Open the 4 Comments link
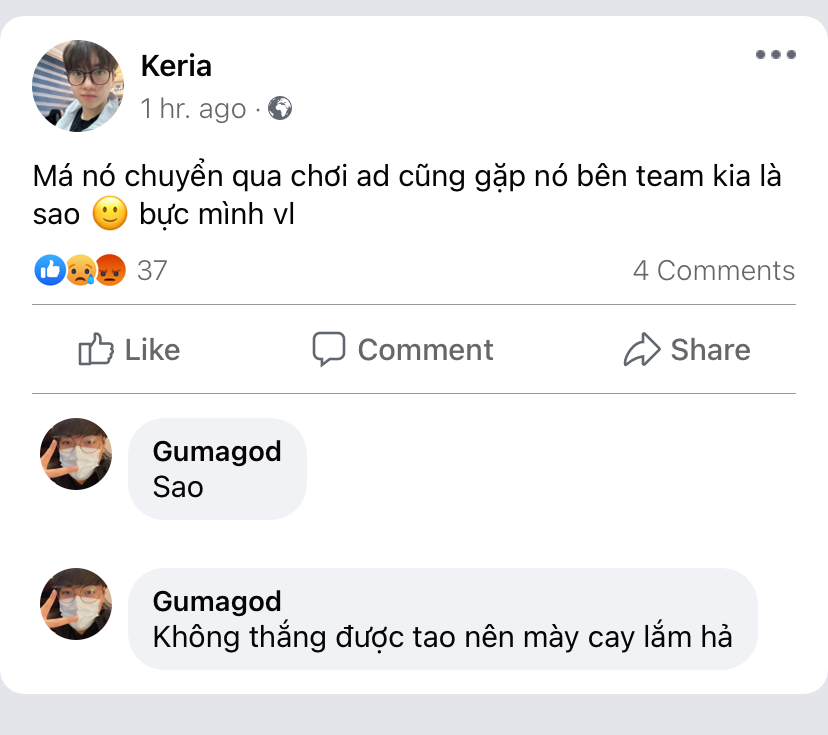Screen dimensions: 828x735 point(713,270)
